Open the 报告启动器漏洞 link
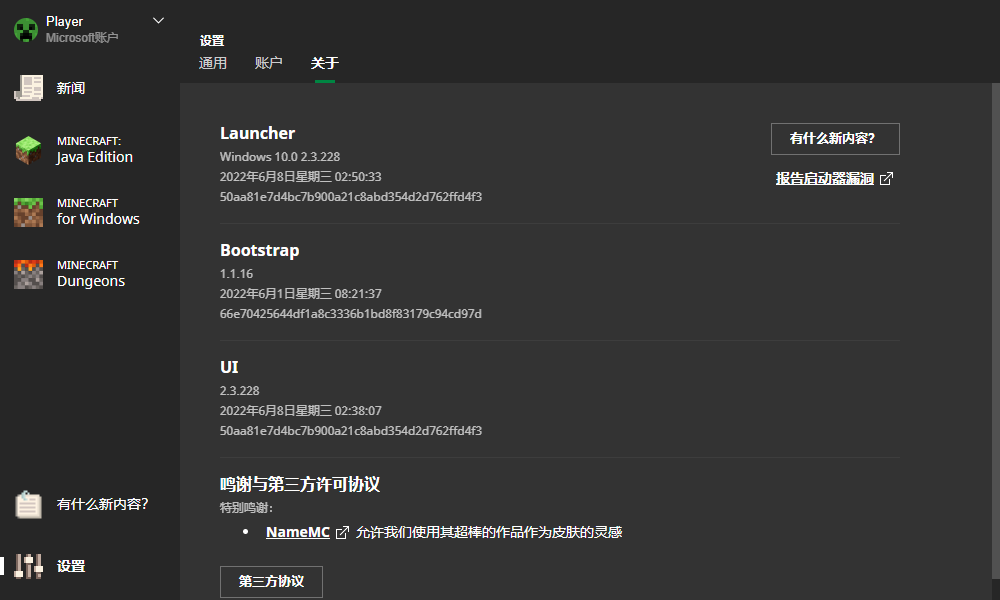The width and height of the screenshot is (1000, 600). tap(825, 179)
